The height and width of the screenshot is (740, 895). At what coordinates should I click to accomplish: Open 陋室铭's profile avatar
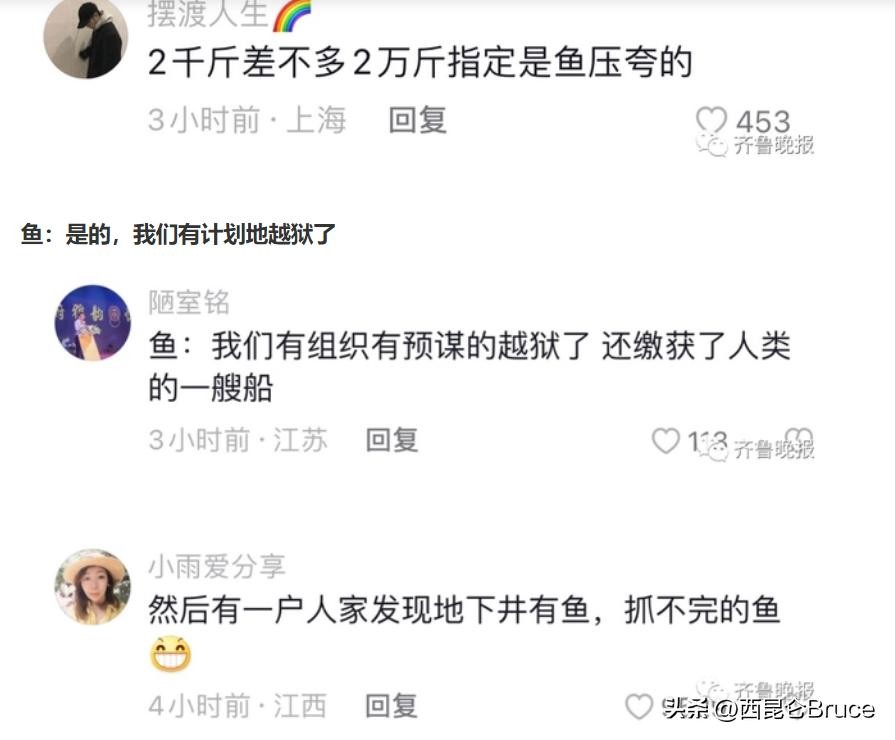92,323
